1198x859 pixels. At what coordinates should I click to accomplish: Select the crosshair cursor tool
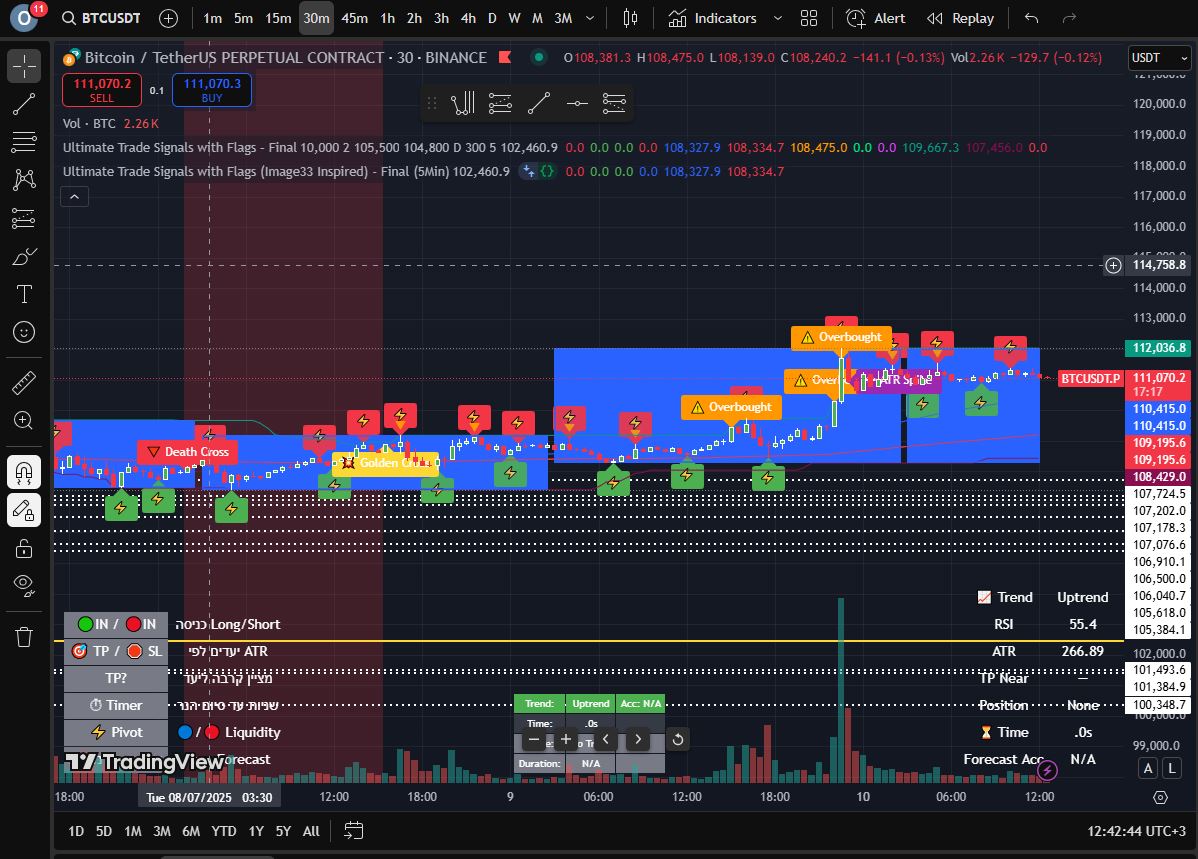pyautogui.click(x=24, y=66)
